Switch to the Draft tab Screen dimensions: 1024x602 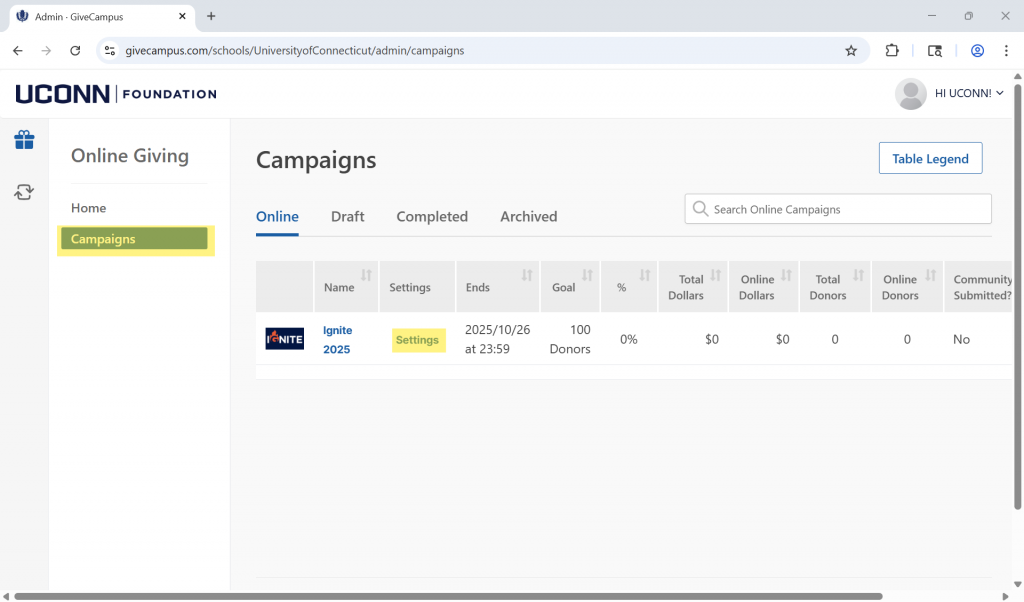click(347, 217)
